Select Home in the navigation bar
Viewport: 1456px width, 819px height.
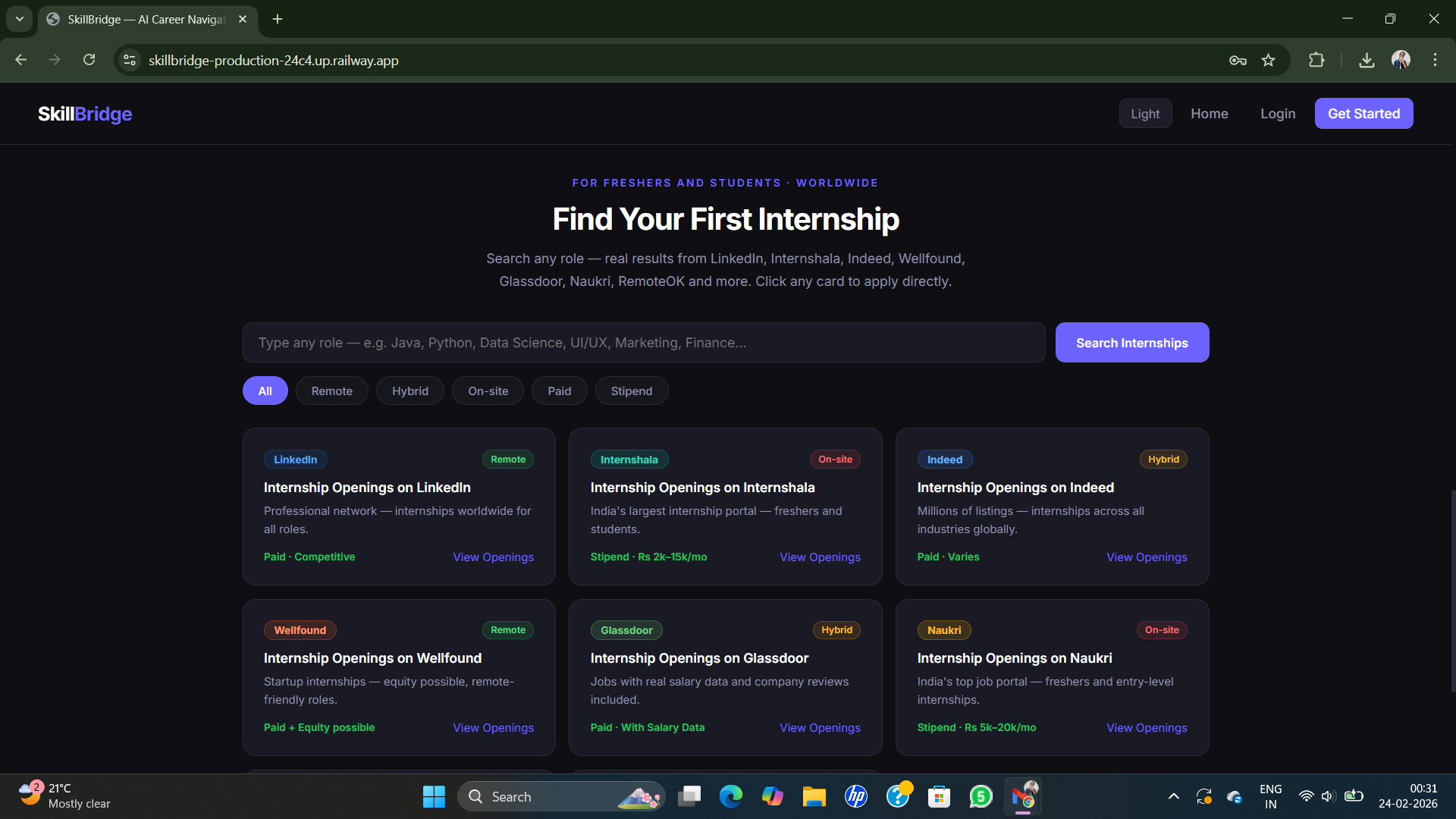pos(1210,113)
